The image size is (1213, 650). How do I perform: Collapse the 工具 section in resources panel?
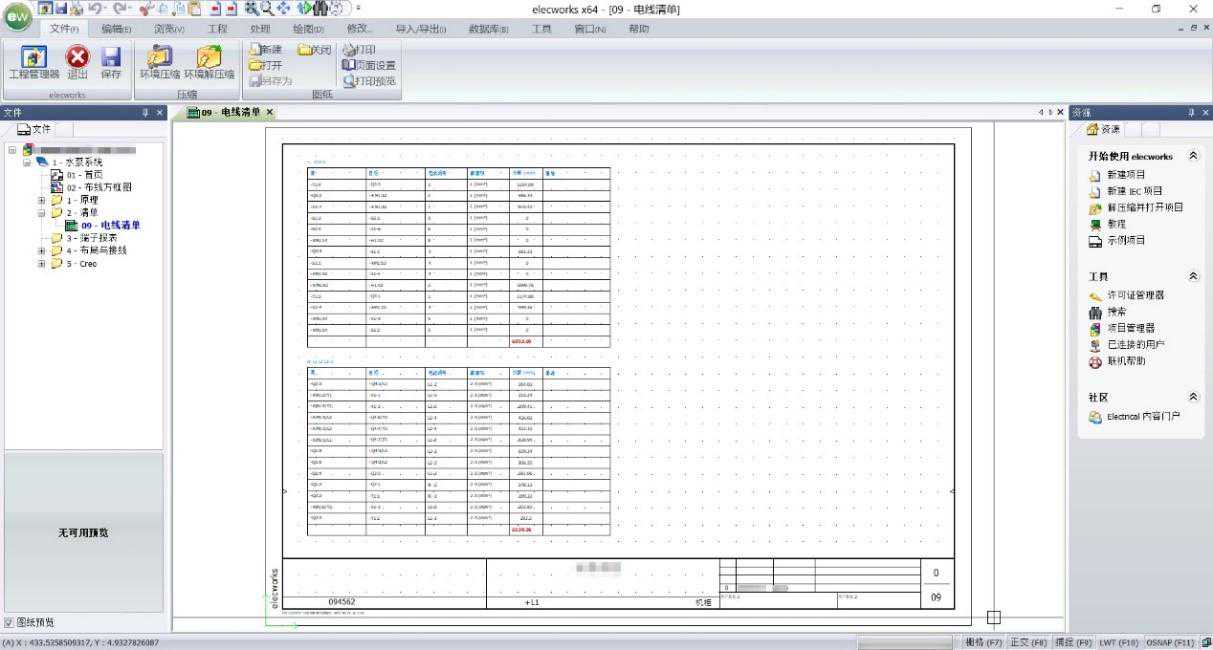1192,276
